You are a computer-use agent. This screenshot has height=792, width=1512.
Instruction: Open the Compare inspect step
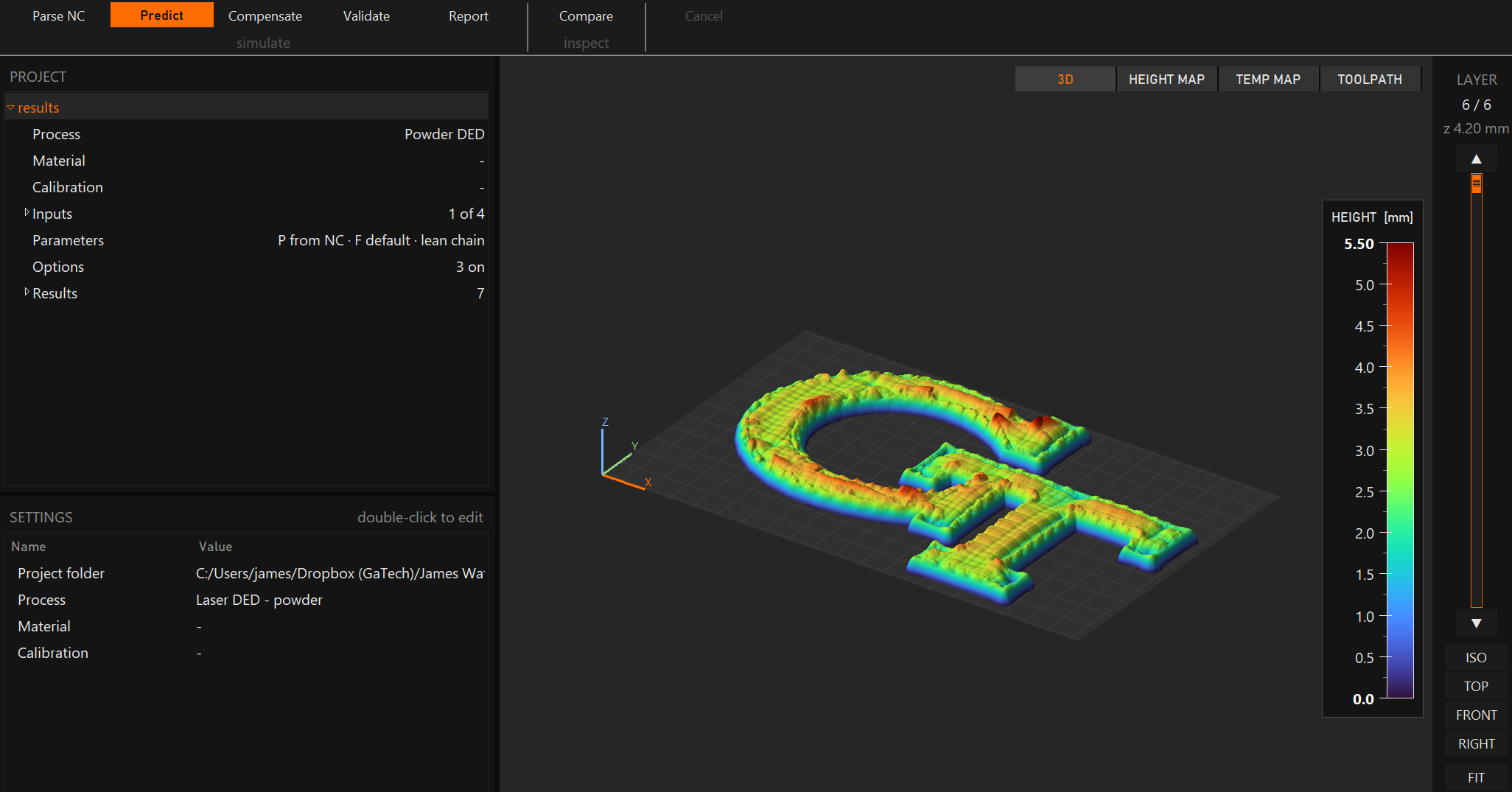click(x=586, y=15)
